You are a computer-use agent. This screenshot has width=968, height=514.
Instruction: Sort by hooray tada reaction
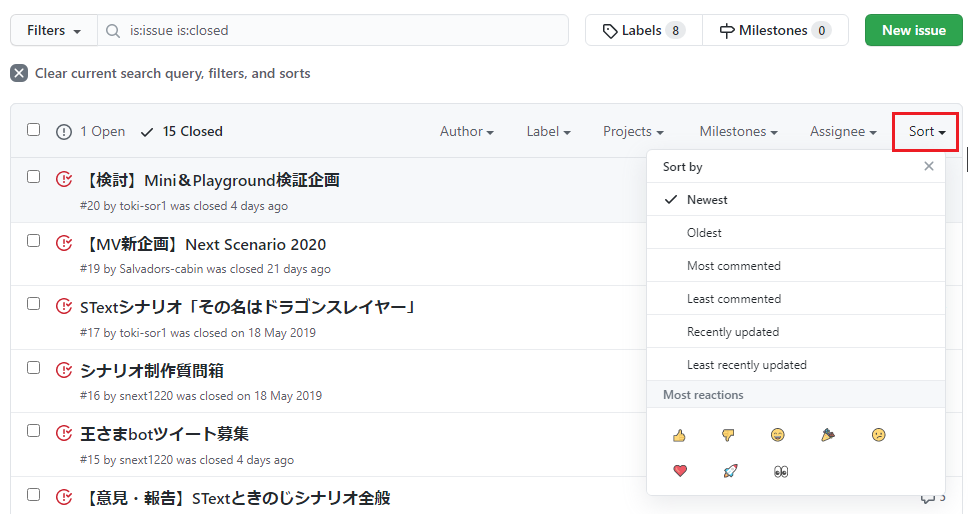click(x=828, y=436)
